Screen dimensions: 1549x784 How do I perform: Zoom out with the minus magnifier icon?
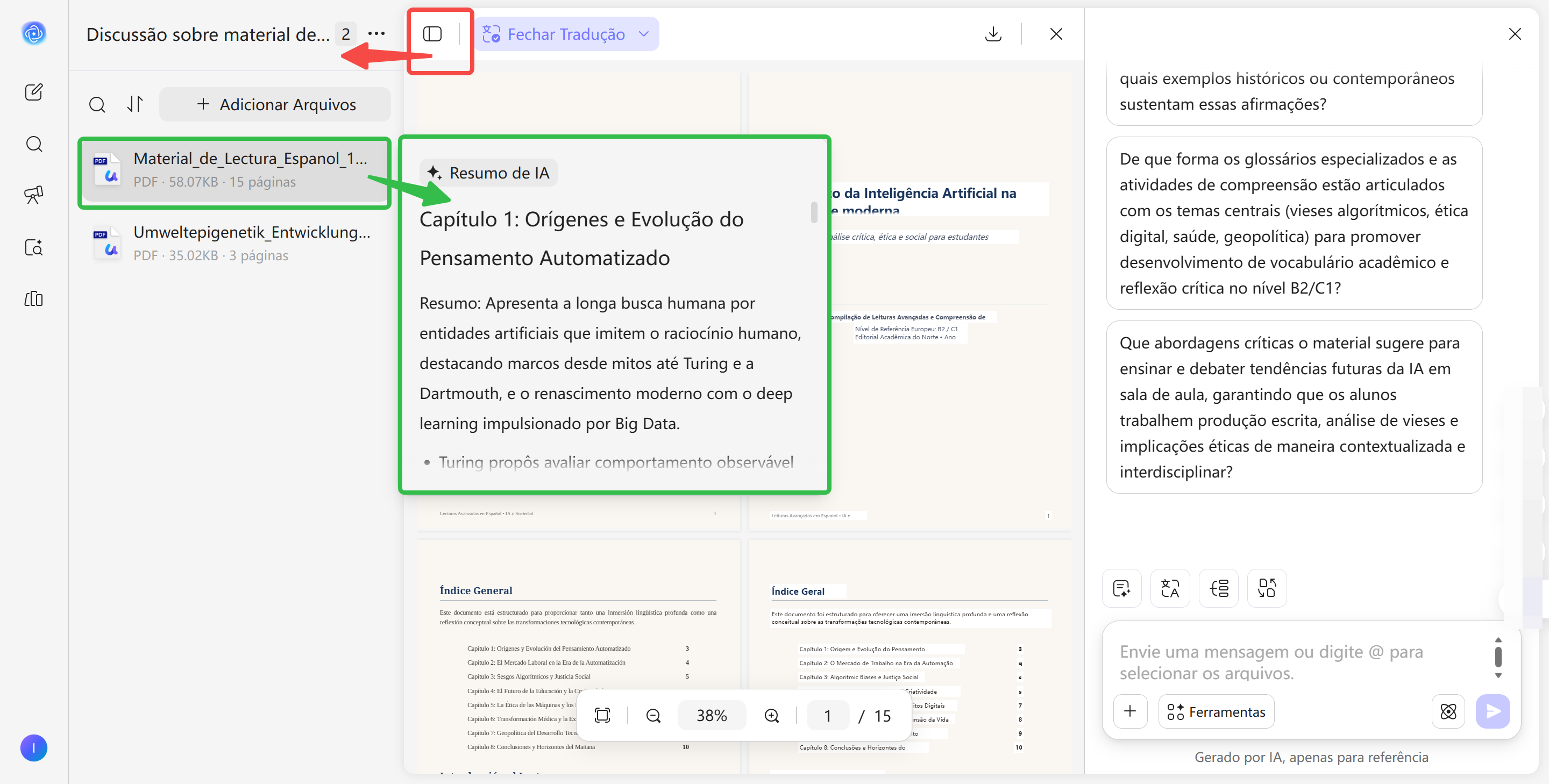click(x=653, y=716)
